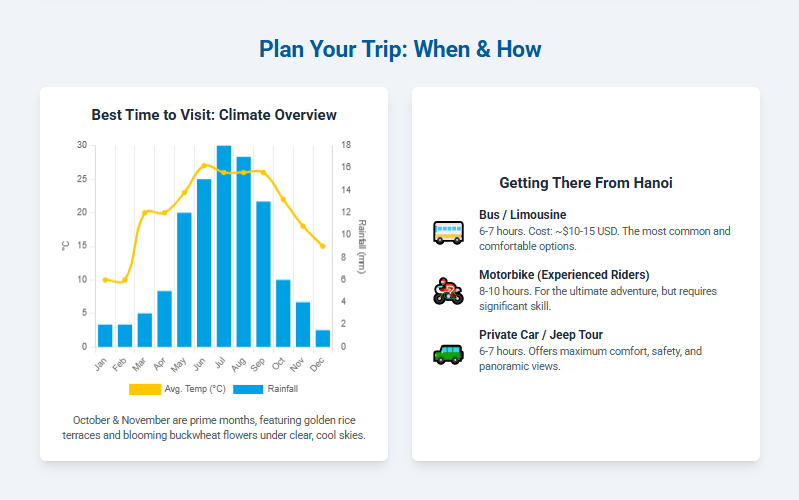Toggle Avg. Temp legend yellow swatch
This screenshot has width=799, height=500.
tap(145, 389)
